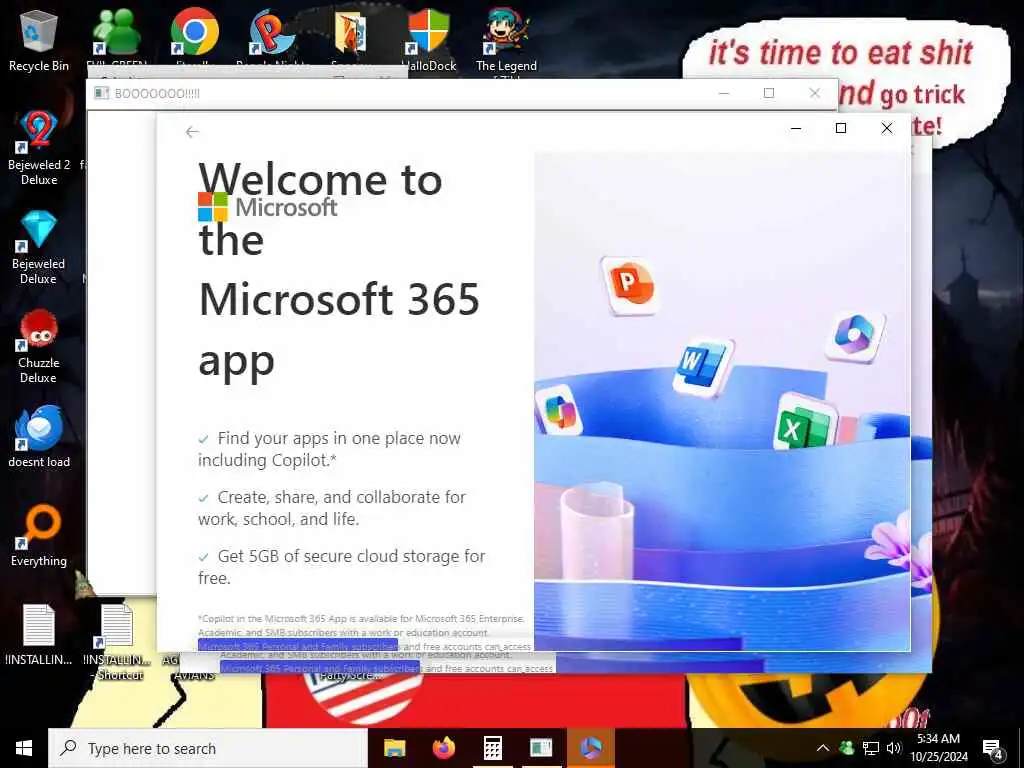
Task: Minimize the BOOOOOOO!!!!! window
Action: point(724,93)
